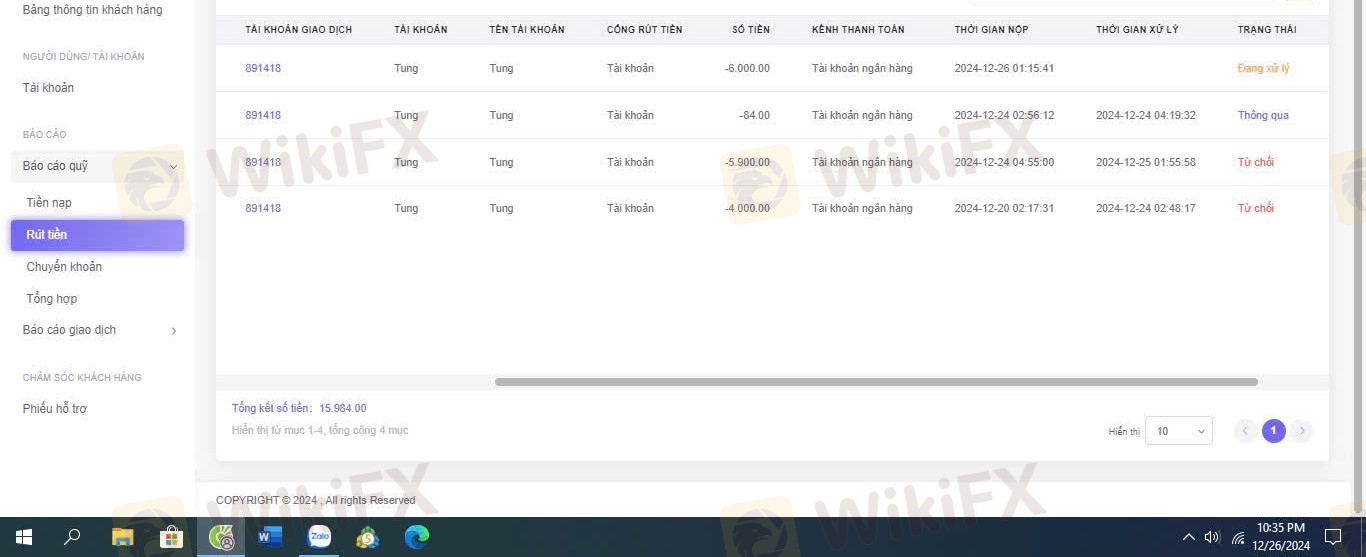Sort by Tên tài khoản header
Screen dimensions: 1366x557
(x=527, y=30)
